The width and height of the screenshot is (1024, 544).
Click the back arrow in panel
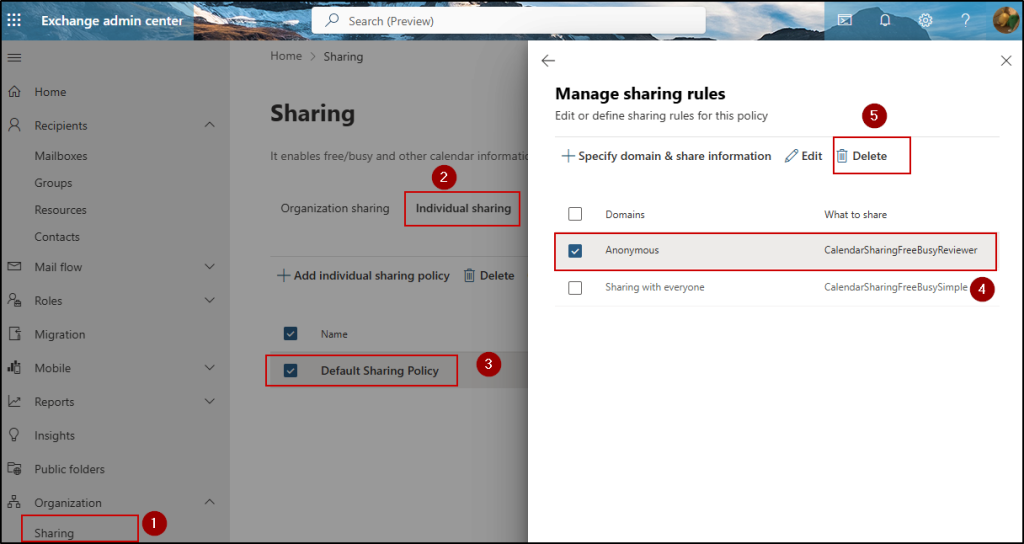[x=548, y=61]
